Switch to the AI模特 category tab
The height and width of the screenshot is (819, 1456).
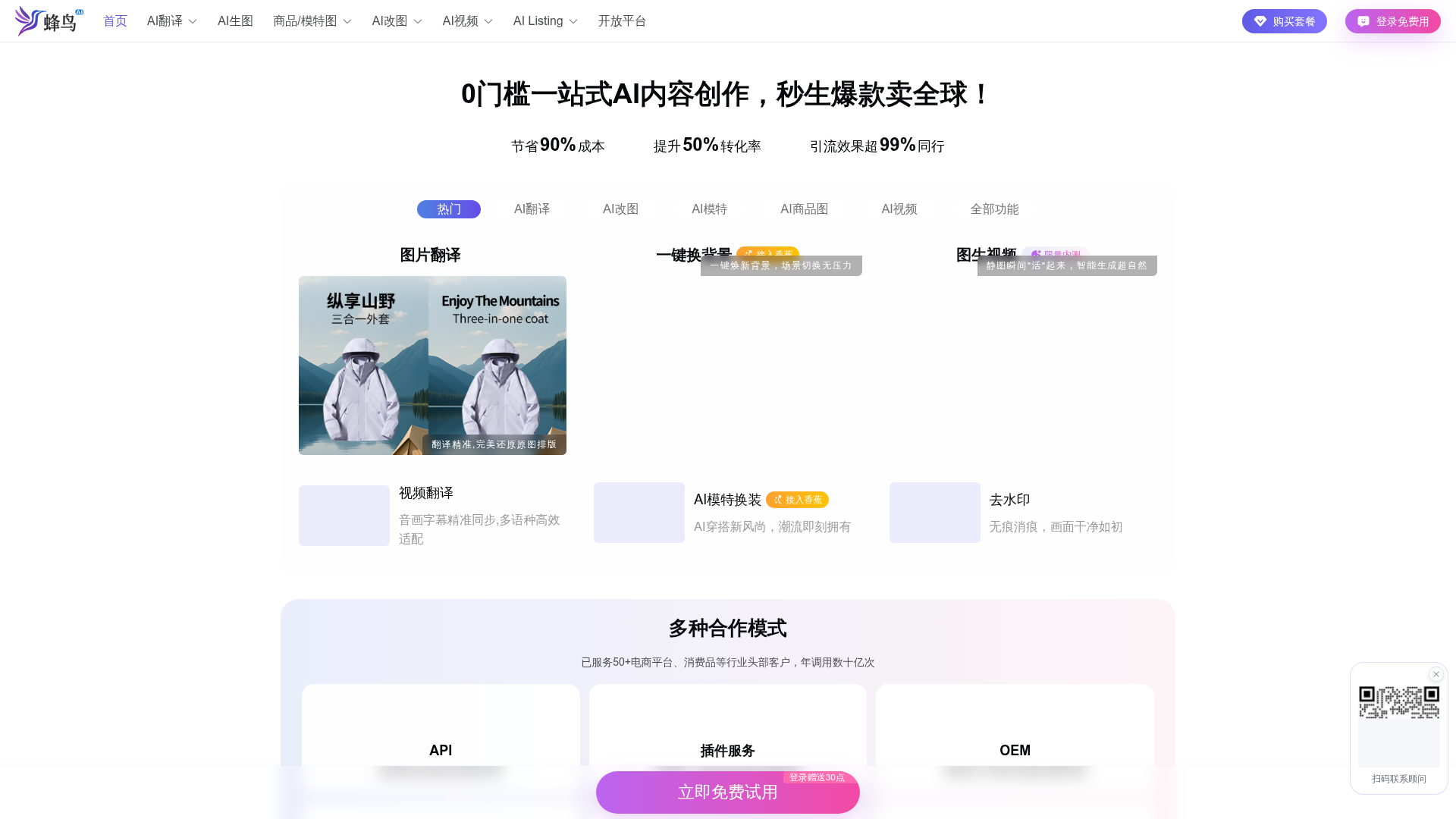(709, 209)
